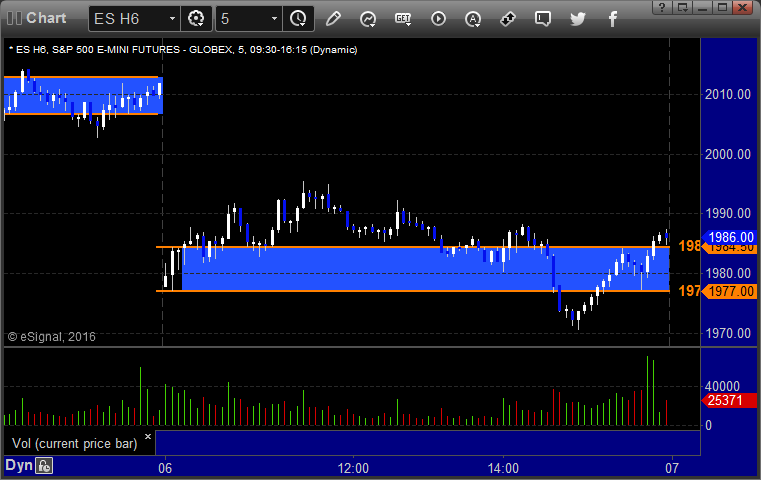Maximize the Chart window
The height and width of the screenshot is (480, 761).
click(722, 7)
